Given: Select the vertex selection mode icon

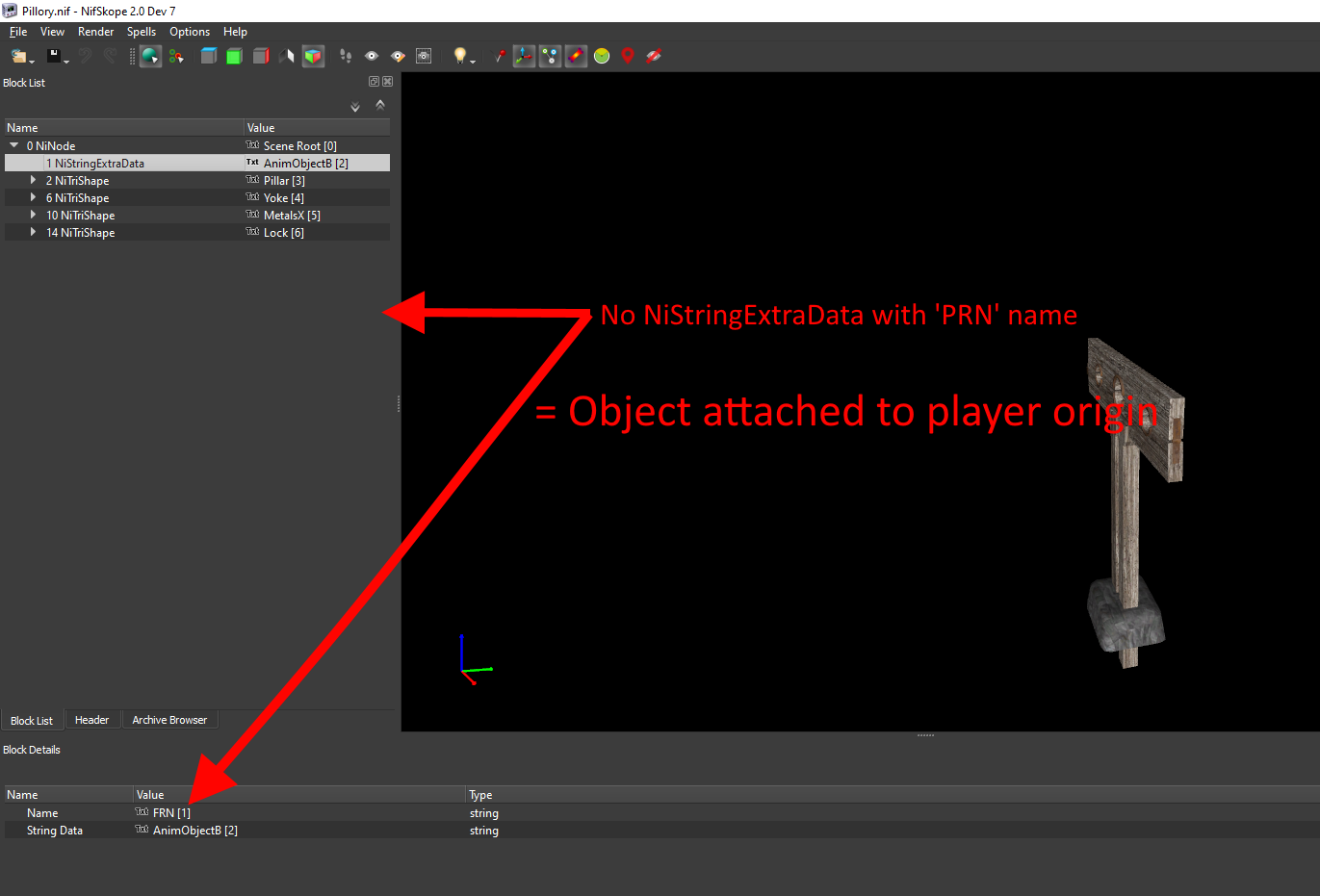Looking at the screenshot, I should [176, 56].
